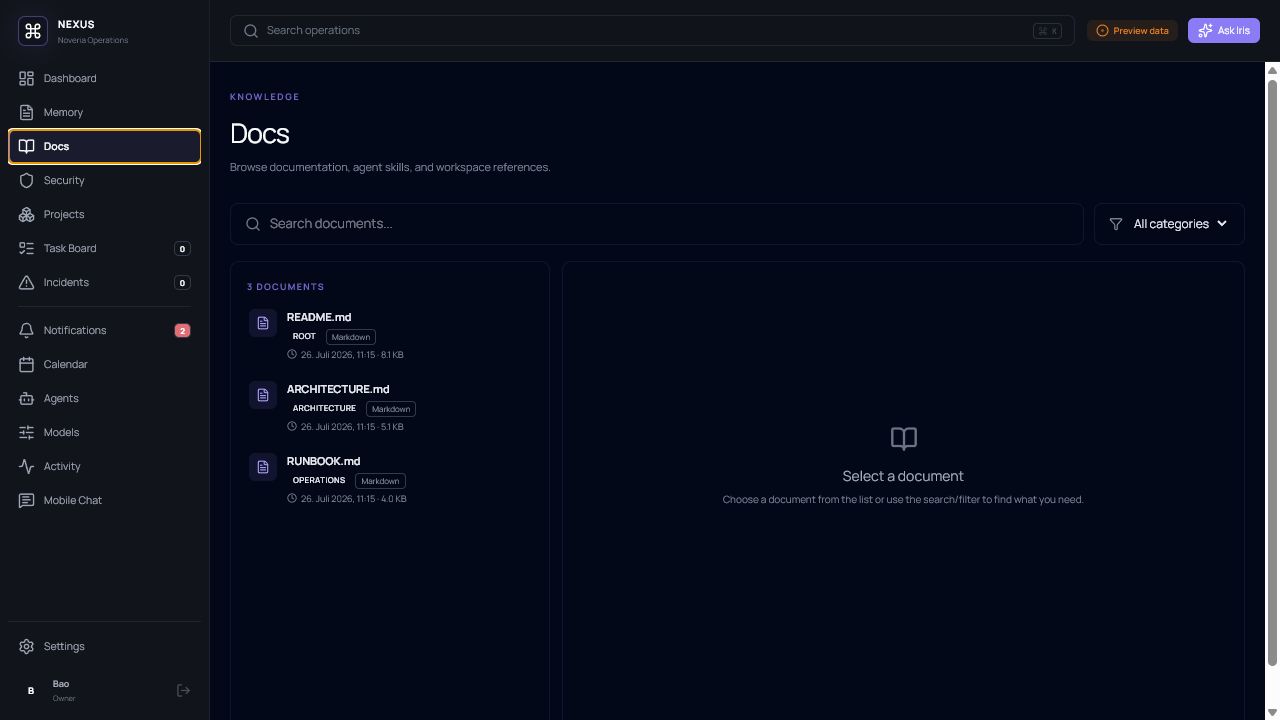The width and height of the screenshot is (1280, 720).
Task: Click the All categories chevron arrow
Action: tap(1222, 224)
